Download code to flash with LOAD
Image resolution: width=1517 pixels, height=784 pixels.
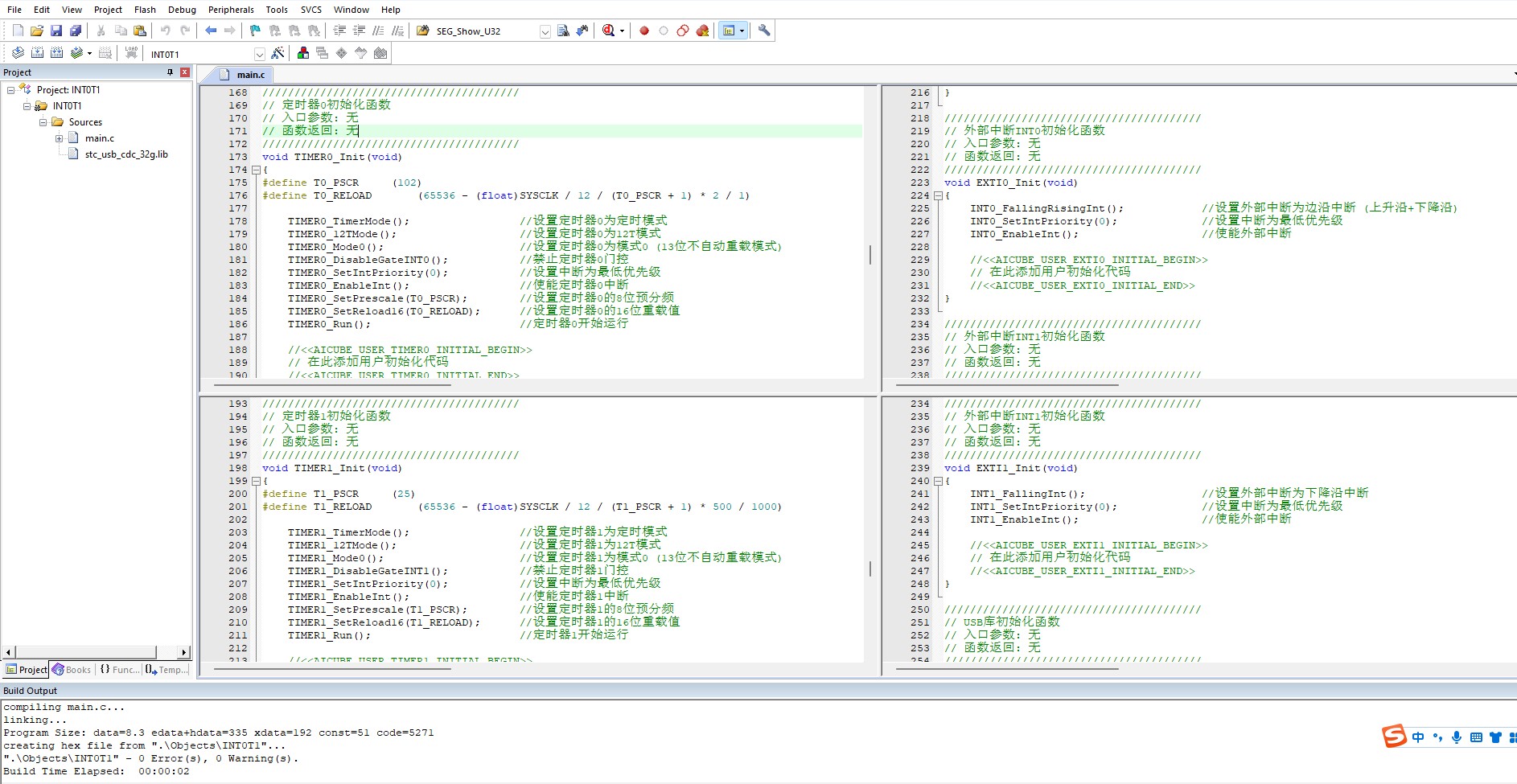coord(131,53)
